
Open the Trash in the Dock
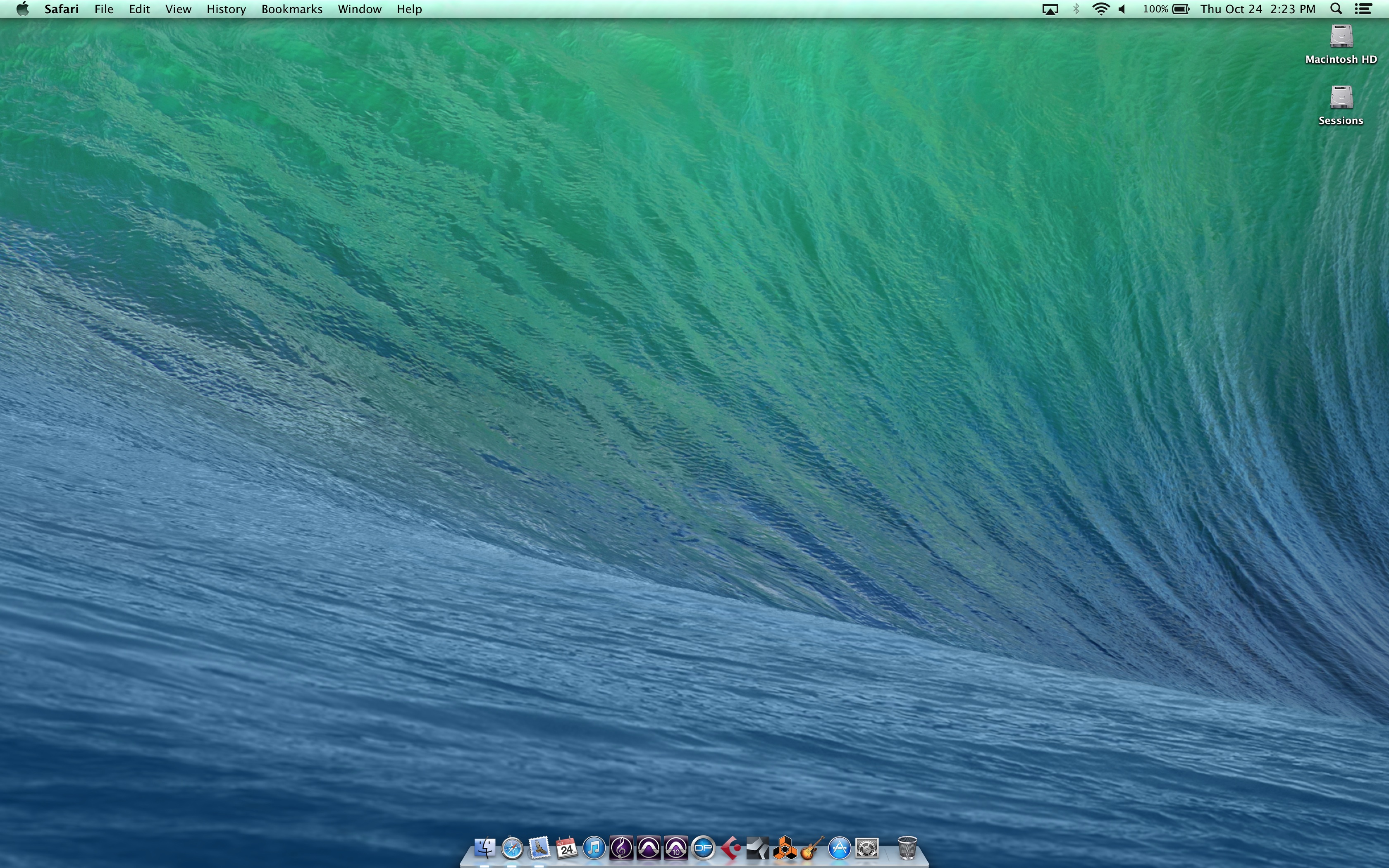(x=907, y=847)
